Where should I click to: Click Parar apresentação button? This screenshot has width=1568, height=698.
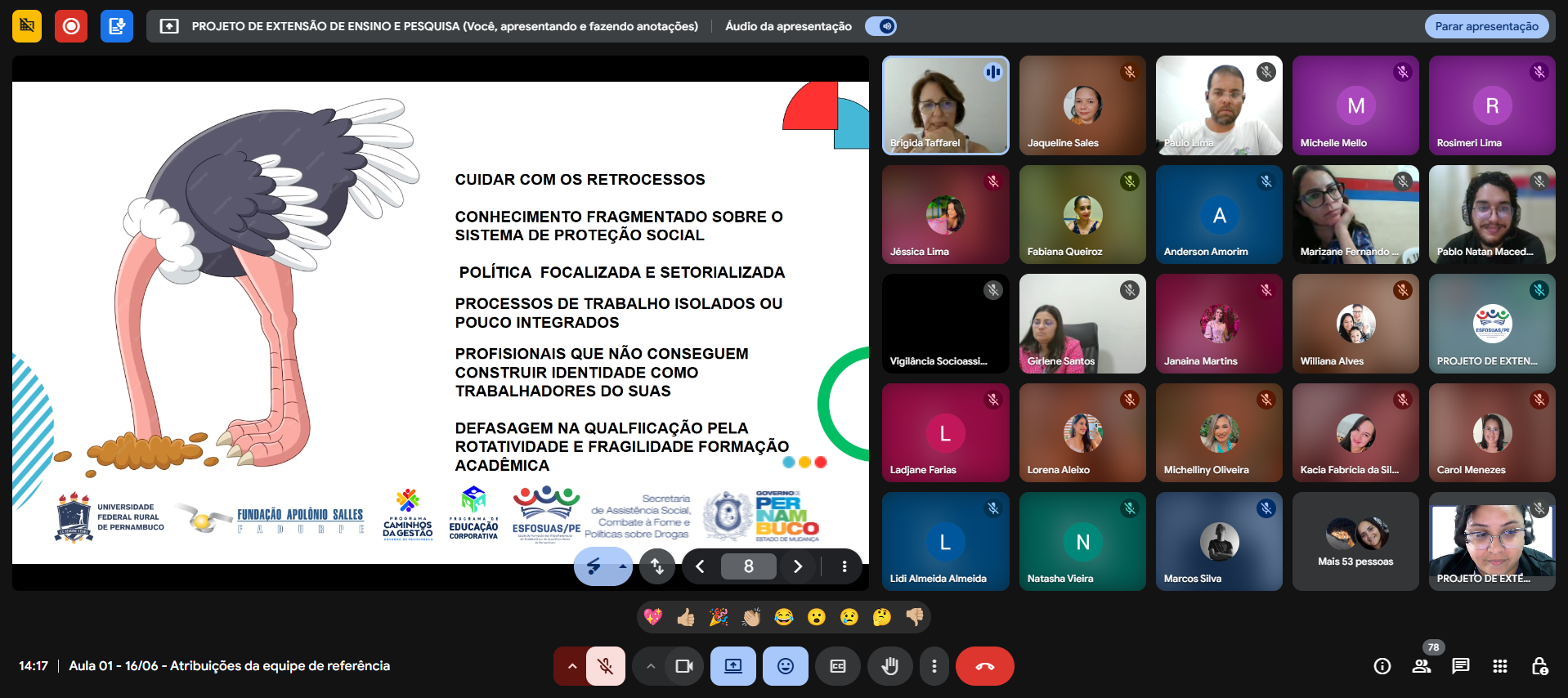[x=1486, y=26]
